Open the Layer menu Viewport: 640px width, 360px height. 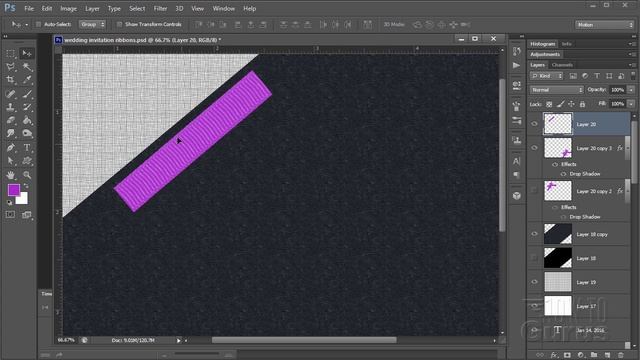(92, 8)
